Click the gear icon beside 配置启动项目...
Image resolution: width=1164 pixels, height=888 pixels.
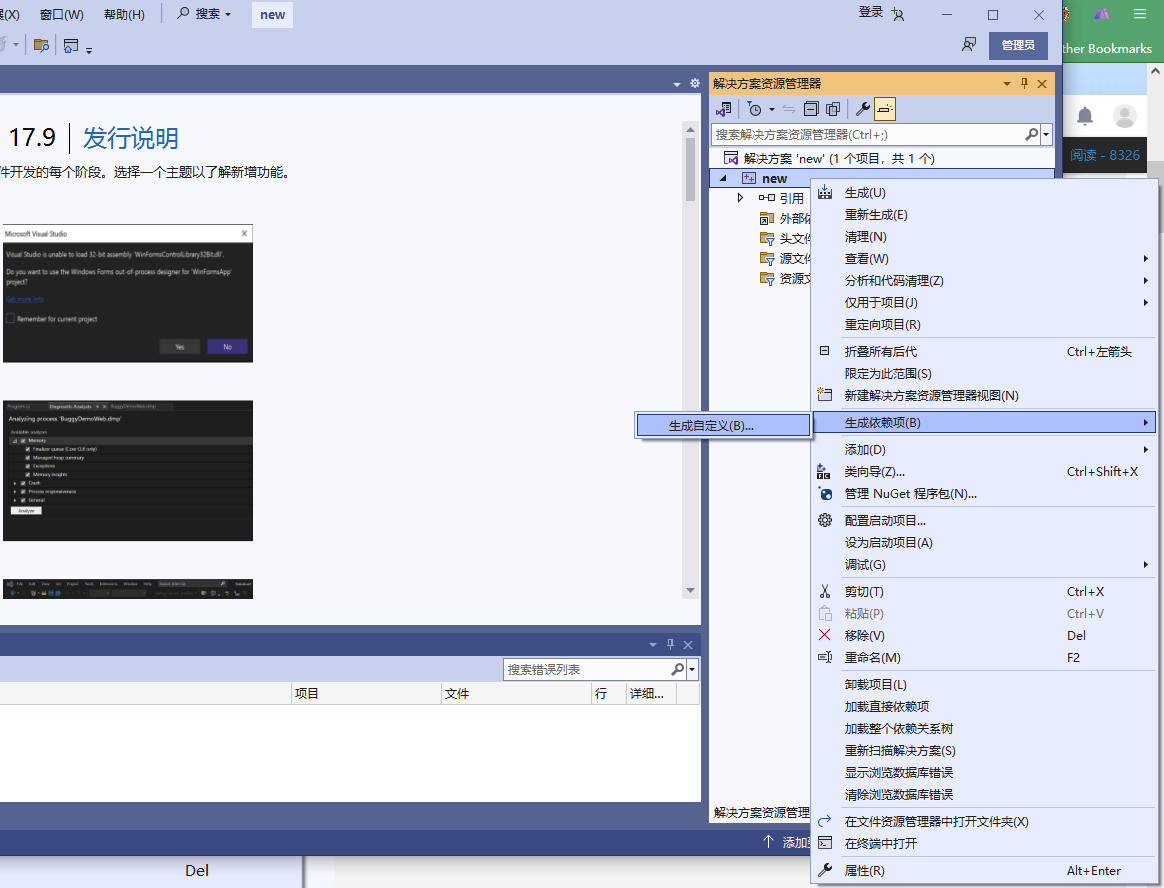[x=825, y=520]
